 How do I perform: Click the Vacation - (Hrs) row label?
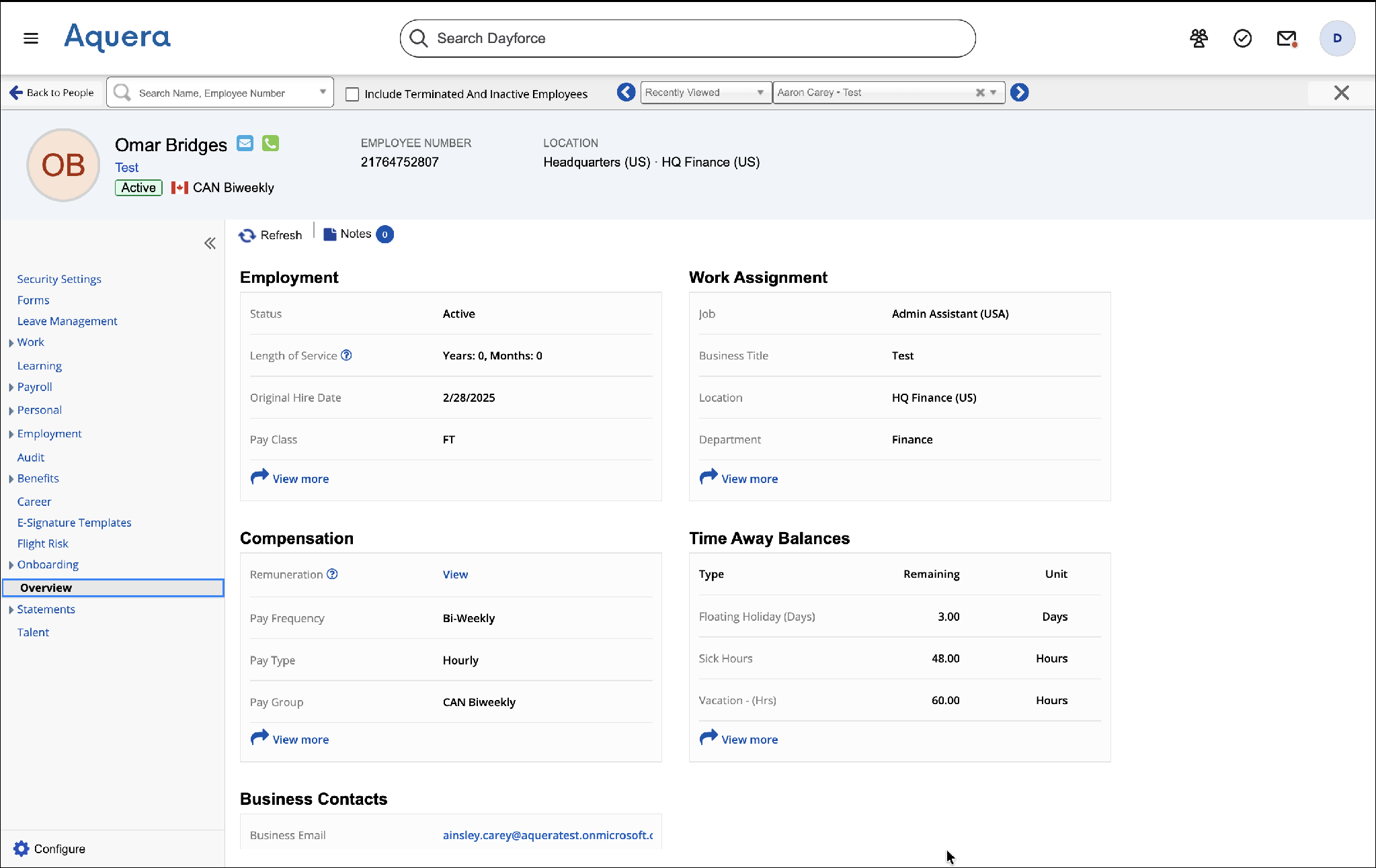(737, 700)
